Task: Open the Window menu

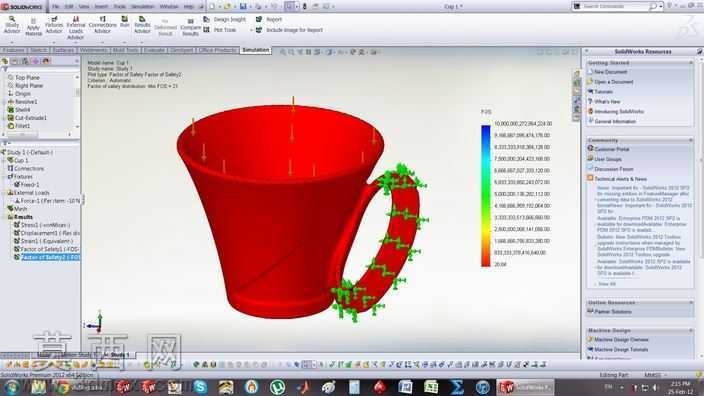Action: pyautogui.click(x=169, y=7)
